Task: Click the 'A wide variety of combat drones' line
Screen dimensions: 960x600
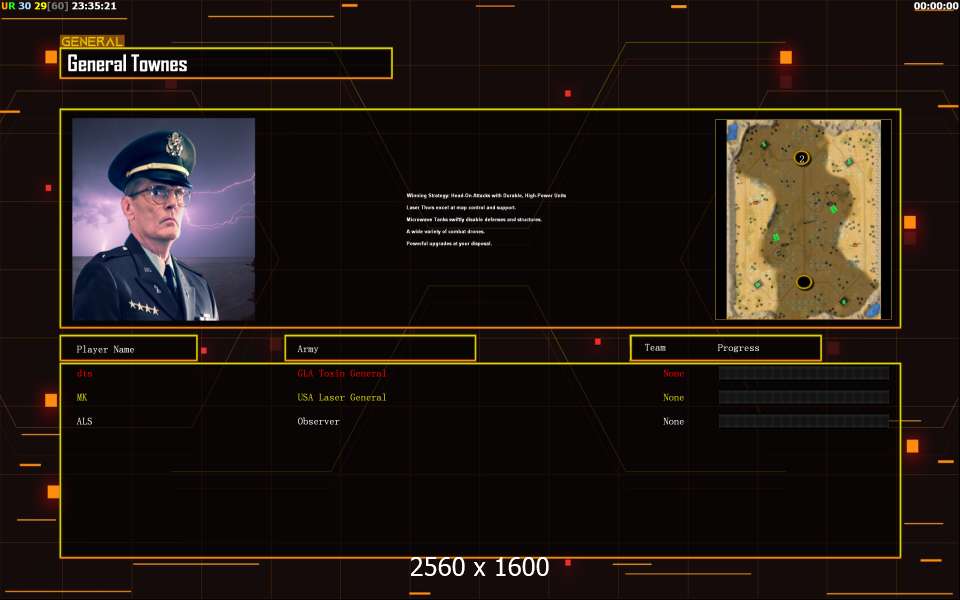Action: [445, 231]
